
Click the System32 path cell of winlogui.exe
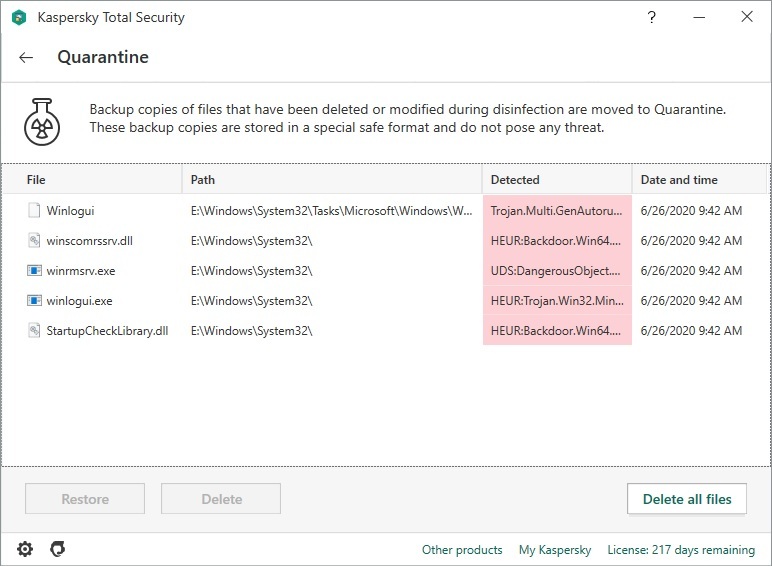(x=252, y=301)
